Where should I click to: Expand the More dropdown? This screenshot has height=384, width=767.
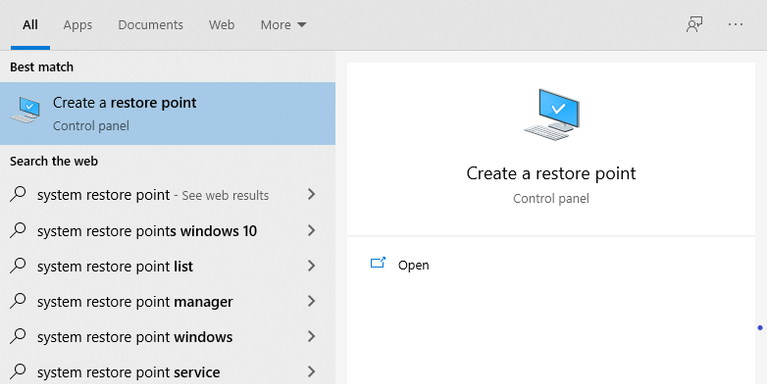tap(283, 25)
